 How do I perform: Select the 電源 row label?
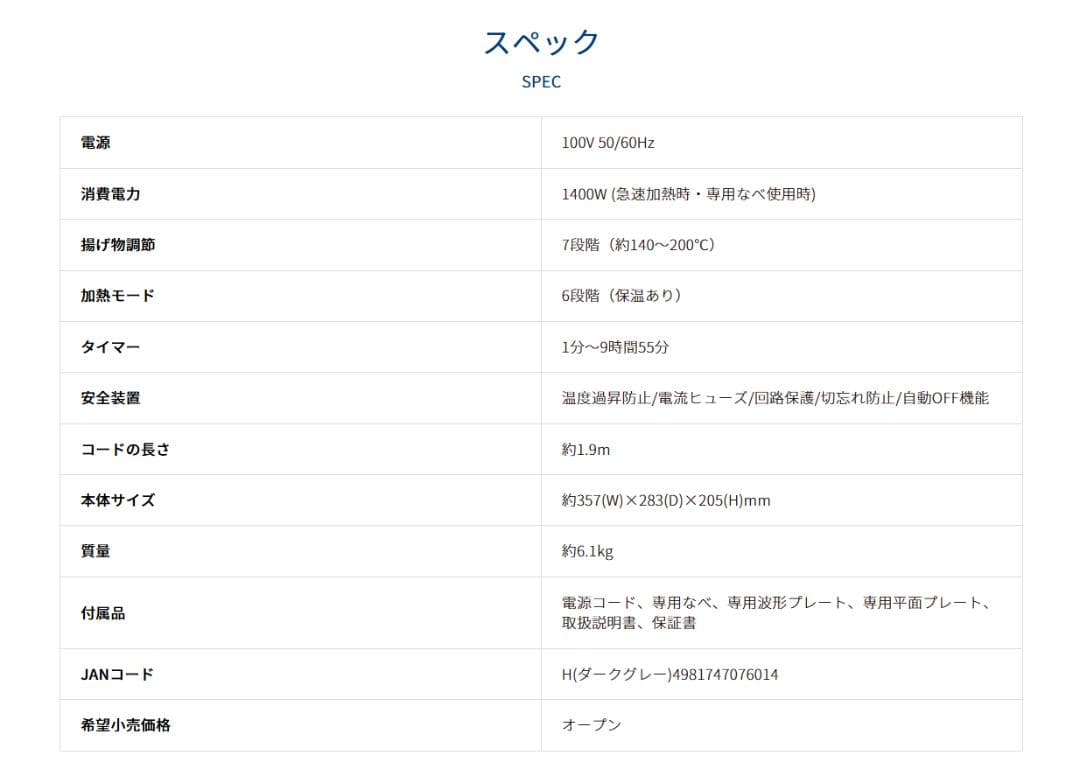tap(96, 143)
